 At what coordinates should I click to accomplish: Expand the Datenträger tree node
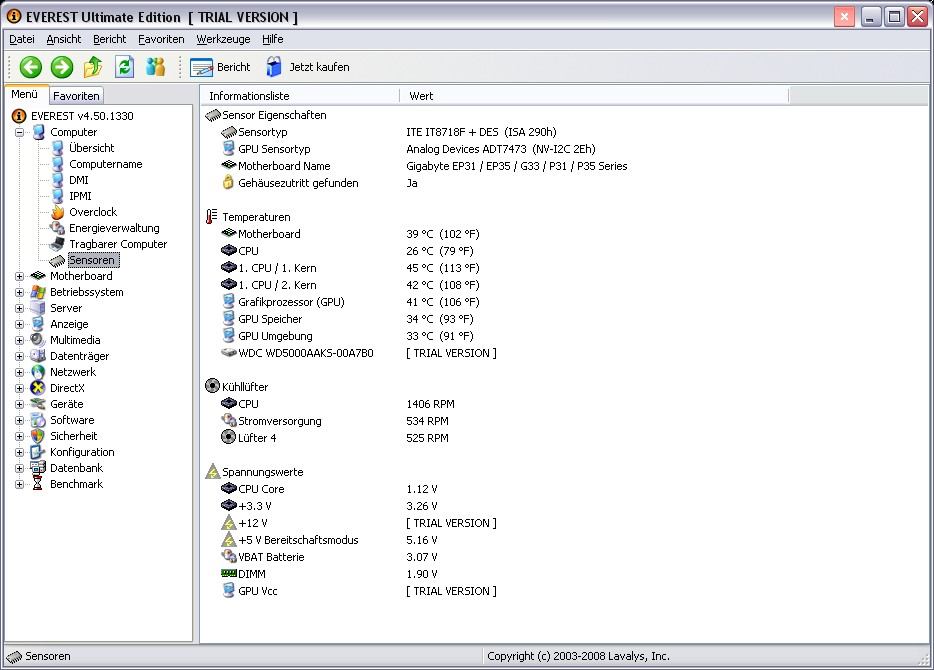tap(20, 356)
